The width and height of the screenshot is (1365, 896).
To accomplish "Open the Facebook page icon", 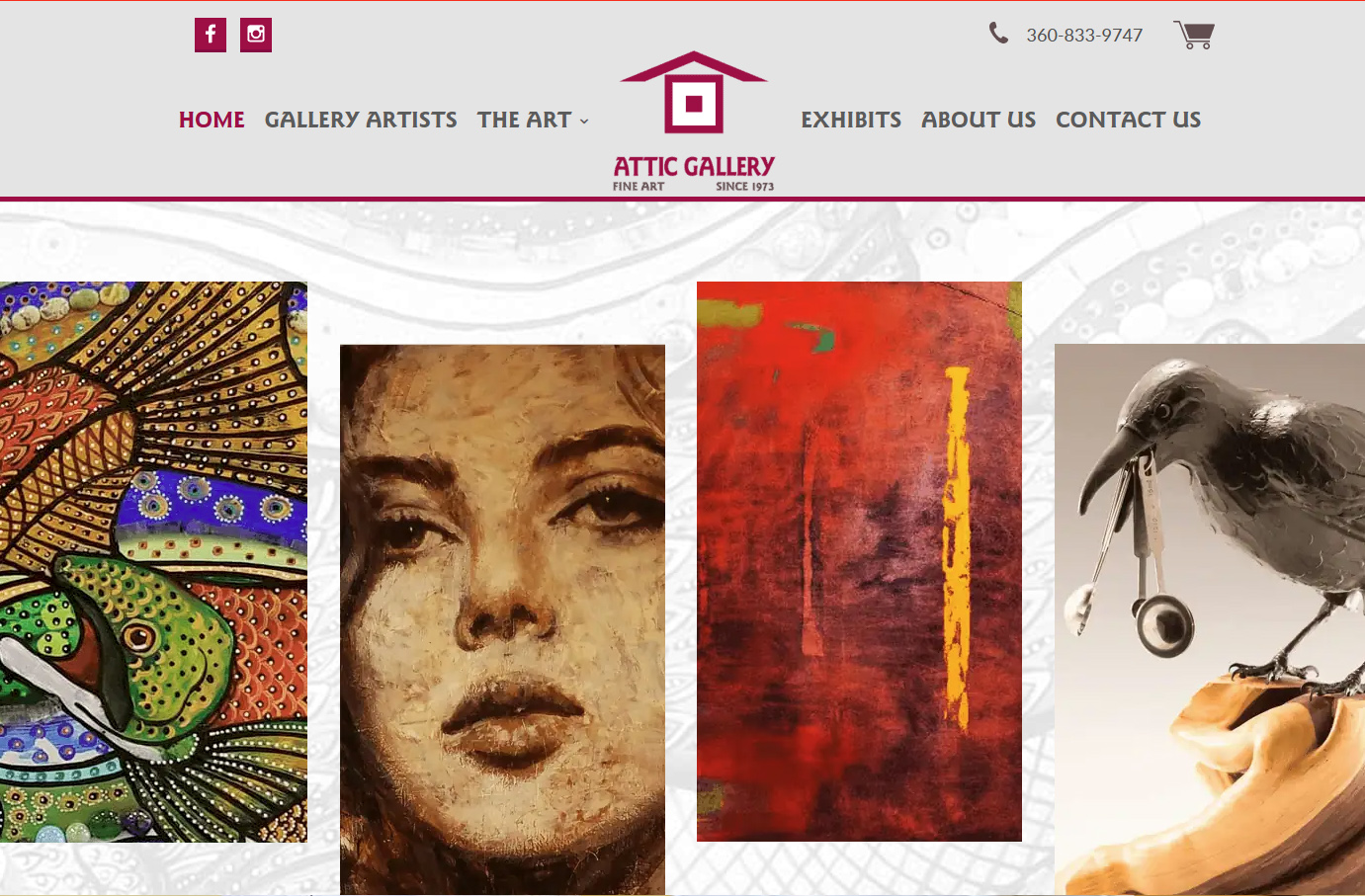I will click(211, 35).
